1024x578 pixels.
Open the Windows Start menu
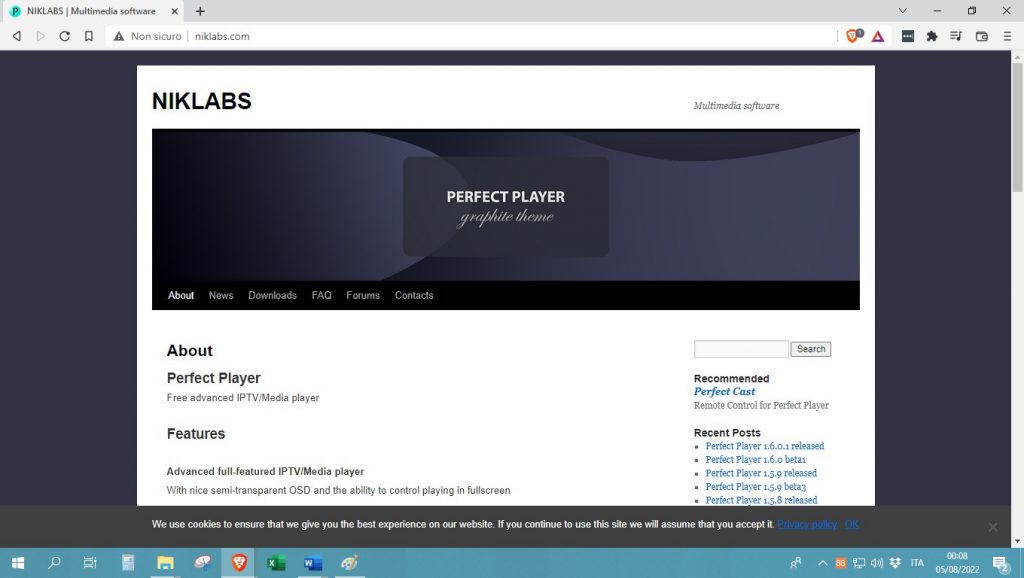point(18,563)
